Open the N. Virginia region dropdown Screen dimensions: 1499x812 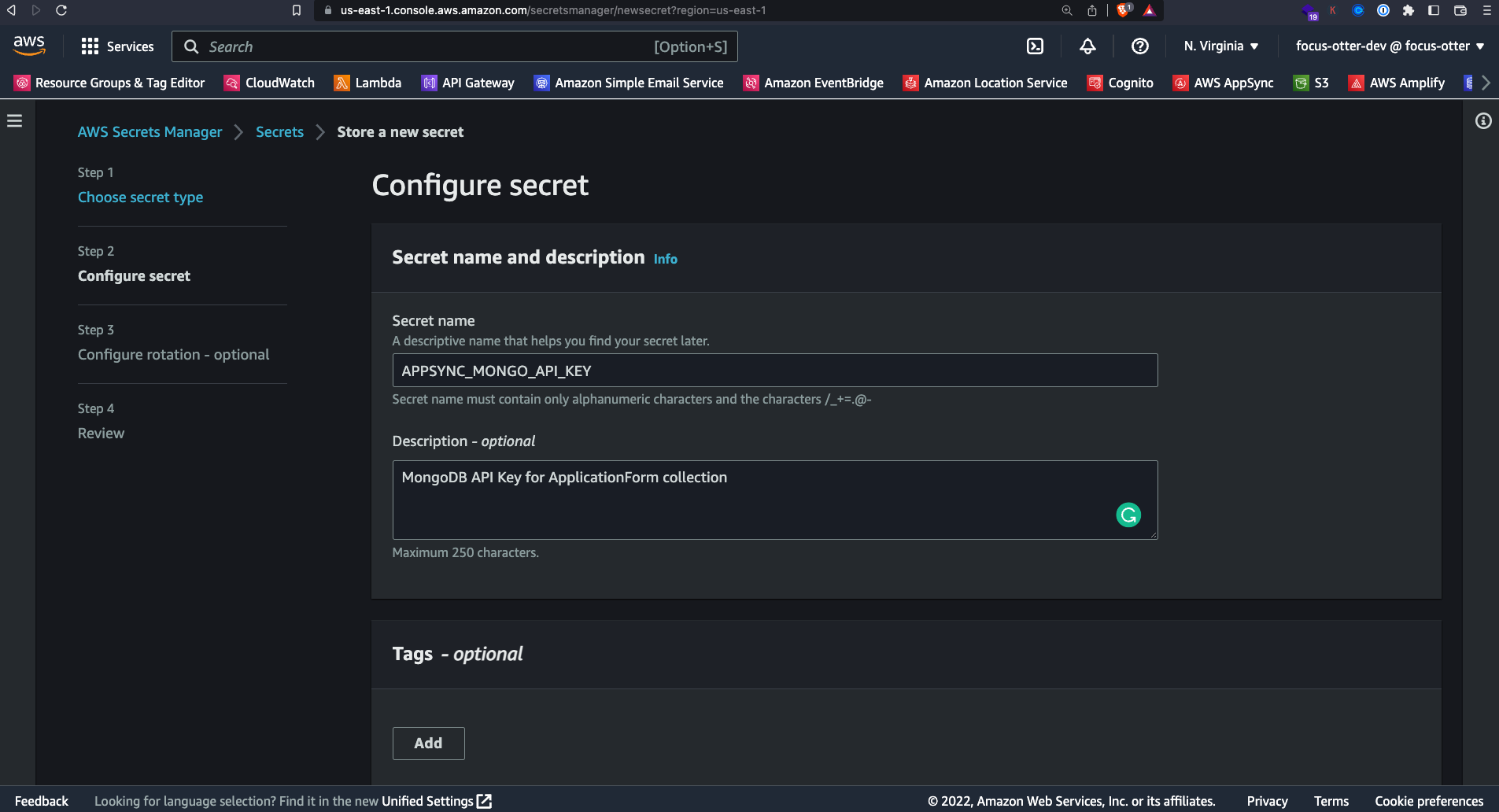pyautogui.click(x=1220, y=46)
